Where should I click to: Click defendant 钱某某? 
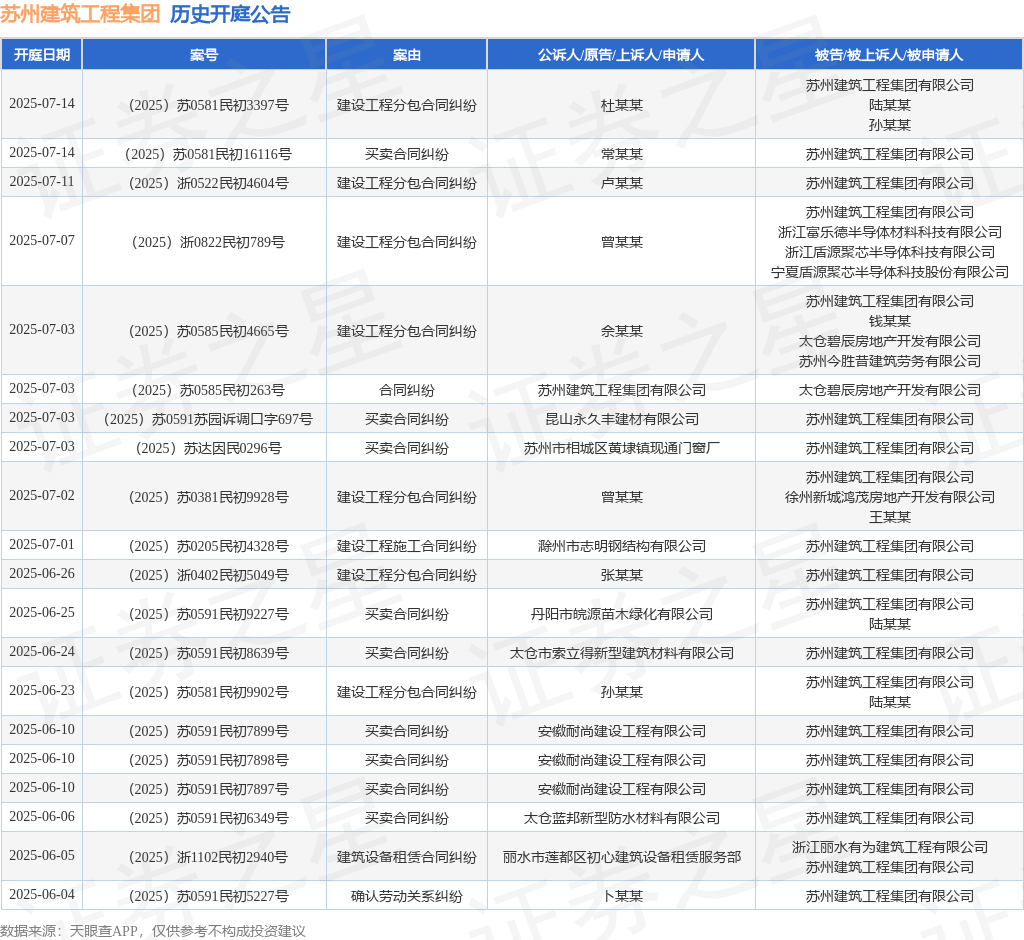coord(889,321)
